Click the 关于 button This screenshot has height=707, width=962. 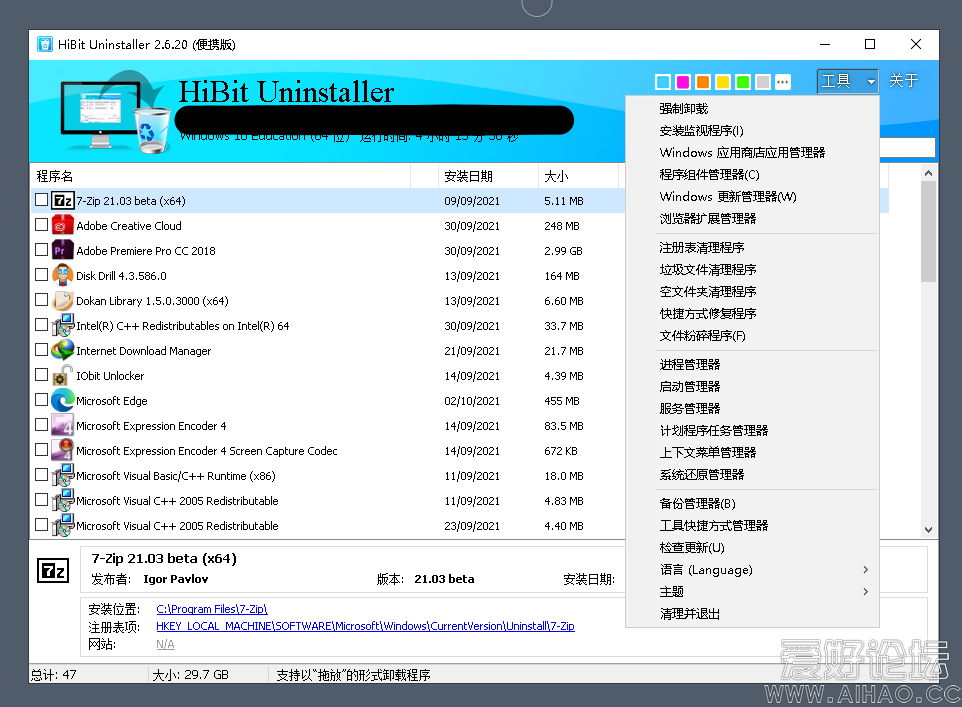[903, 81]
